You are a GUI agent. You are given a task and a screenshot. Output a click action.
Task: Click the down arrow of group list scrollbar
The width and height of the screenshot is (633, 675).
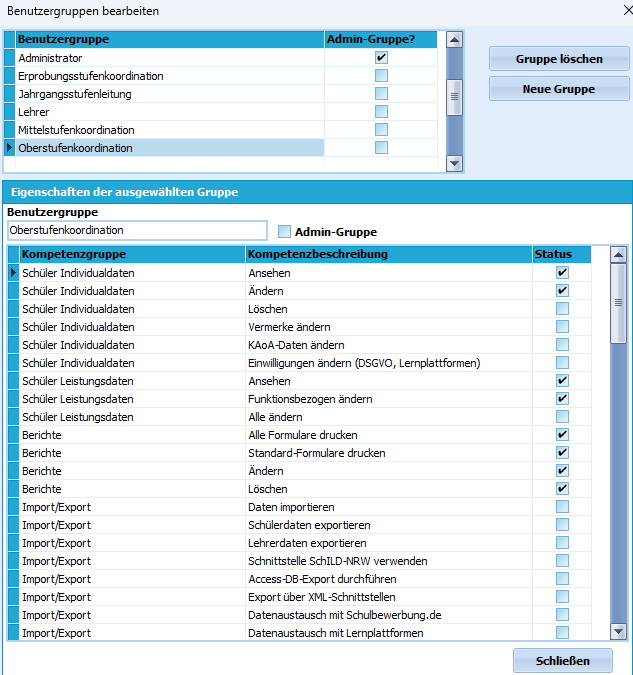[454, 164]
